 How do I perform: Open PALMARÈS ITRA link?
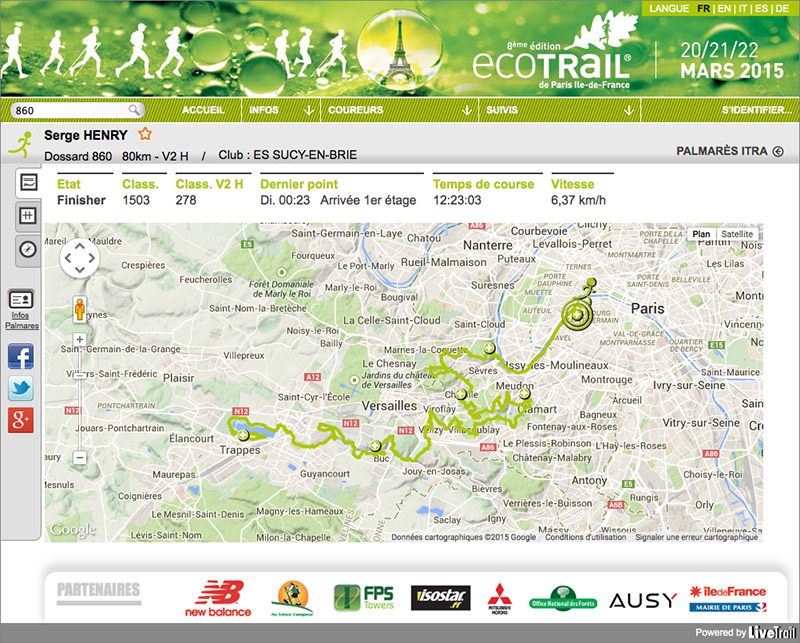729,152
